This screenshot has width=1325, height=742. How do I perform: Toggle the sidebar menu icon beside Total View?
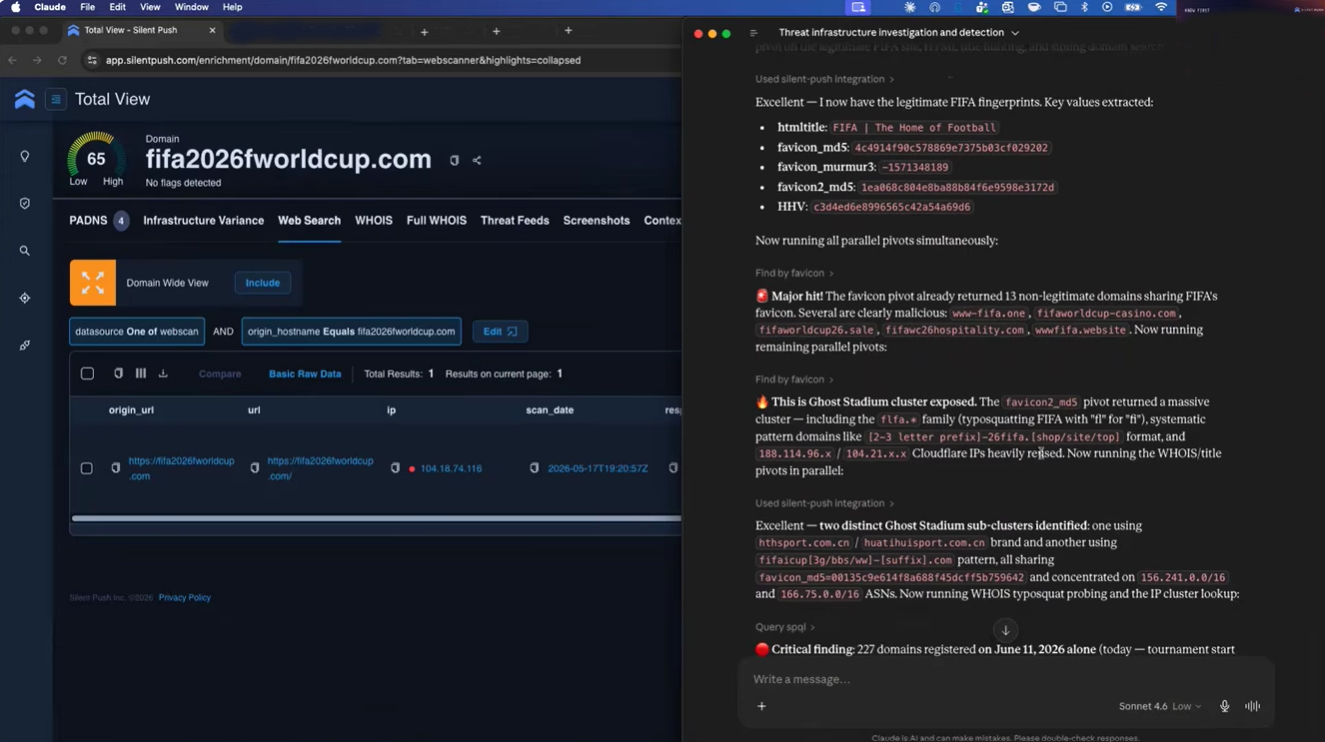tap(56, 99)
